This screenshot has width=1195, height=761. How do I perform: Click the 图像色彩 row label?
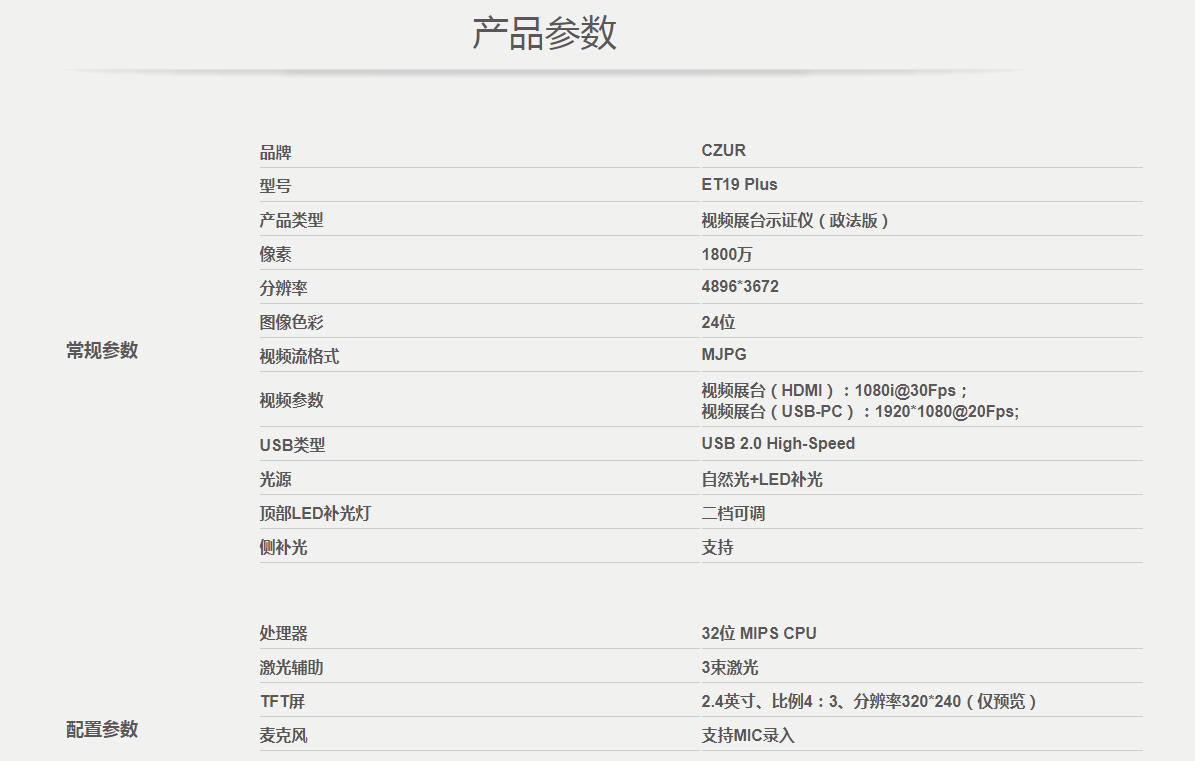coord(291,322)
